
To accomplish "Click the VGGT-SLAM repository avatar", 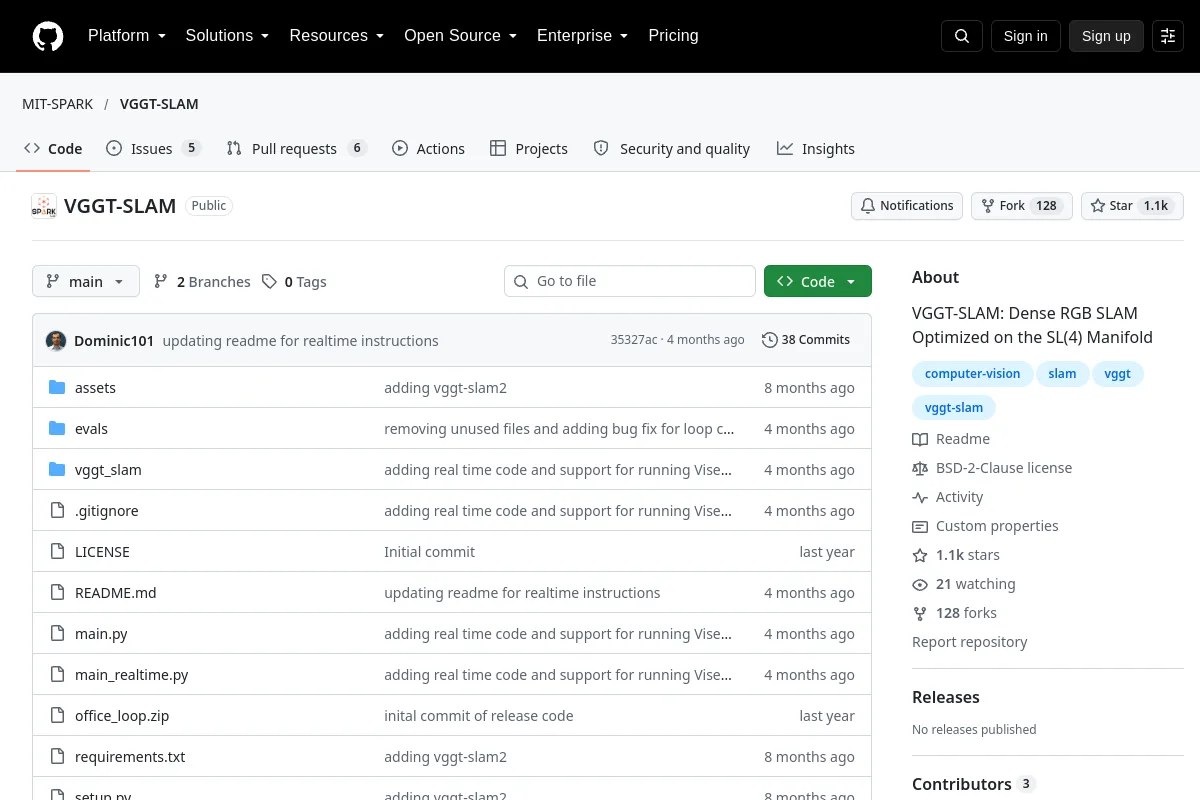I will tap(44, 206).
